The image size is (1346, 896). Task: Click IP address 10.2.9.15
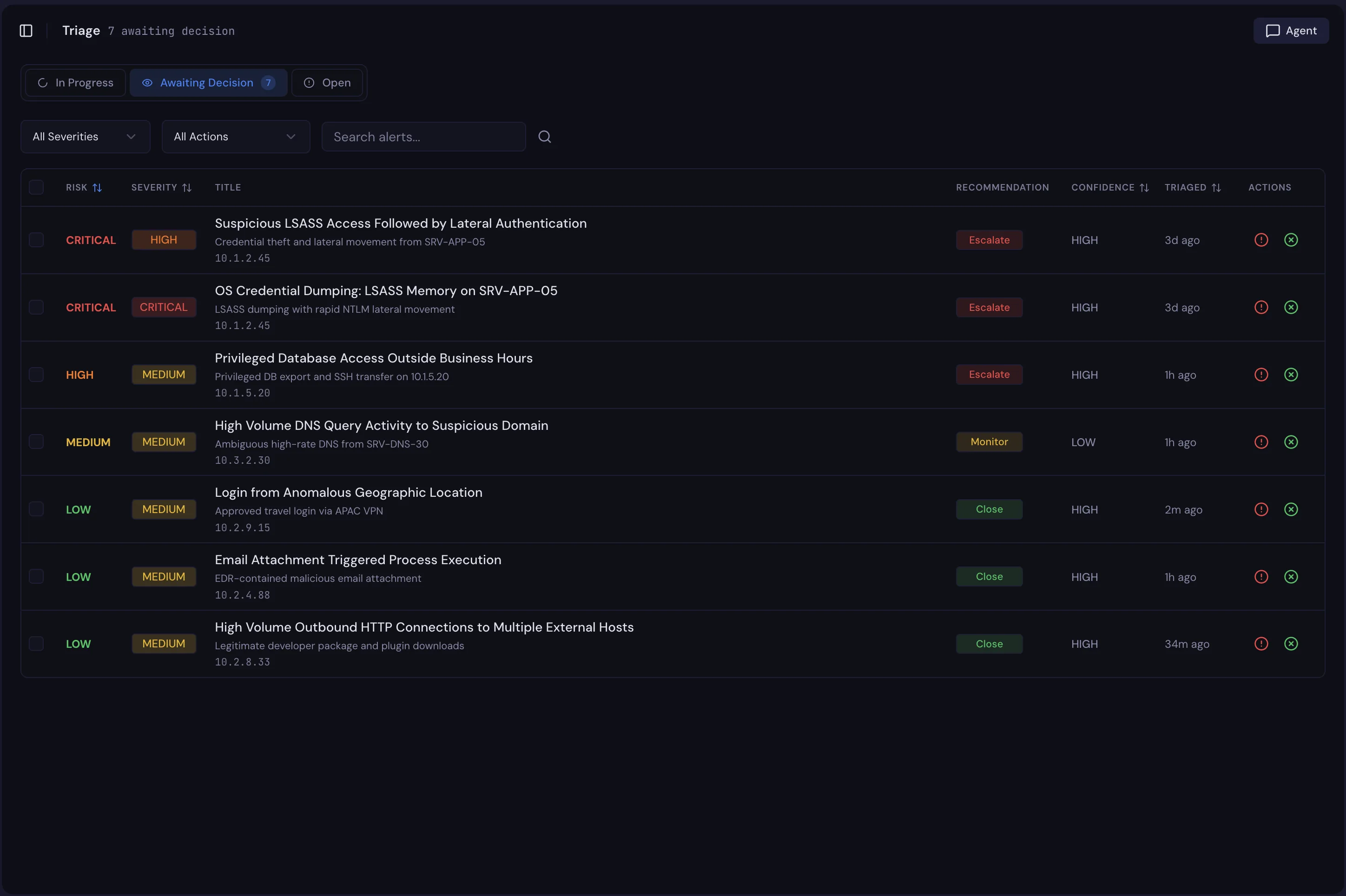(x=242, y=528)
